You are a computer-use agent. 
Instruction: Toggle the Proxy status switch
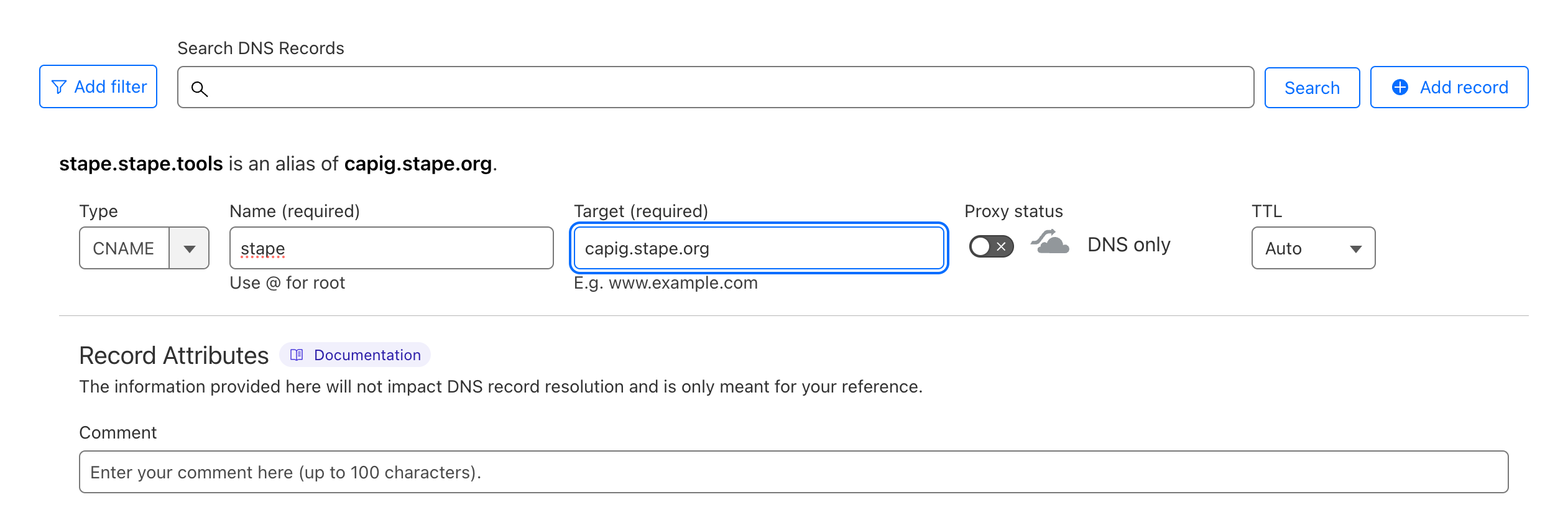click(991, 246)
